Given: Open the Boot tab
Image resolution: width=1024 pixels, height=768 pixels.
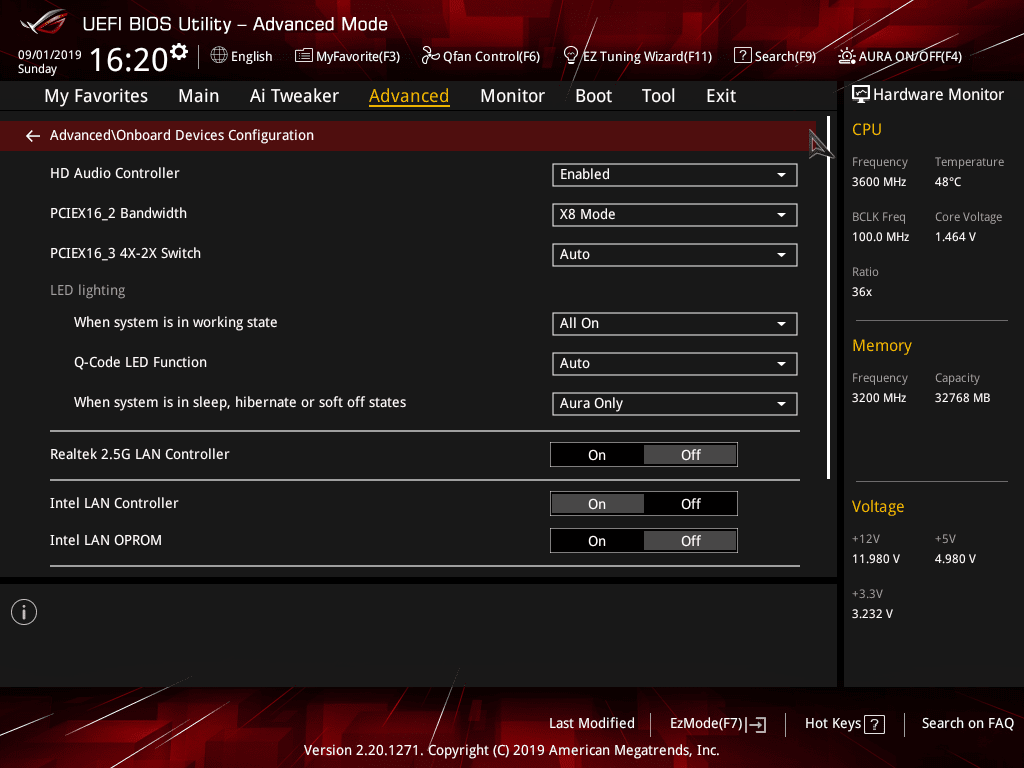Looking at the screenshot, I should [593, 96].
